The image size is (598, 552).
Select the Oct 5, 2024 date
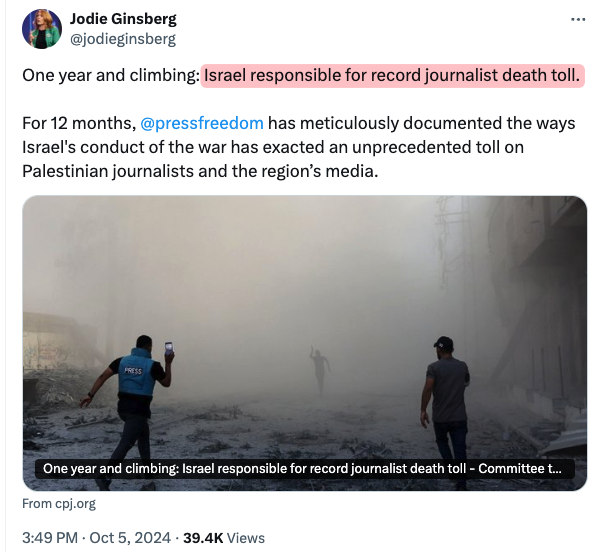(x=130, y=538)
